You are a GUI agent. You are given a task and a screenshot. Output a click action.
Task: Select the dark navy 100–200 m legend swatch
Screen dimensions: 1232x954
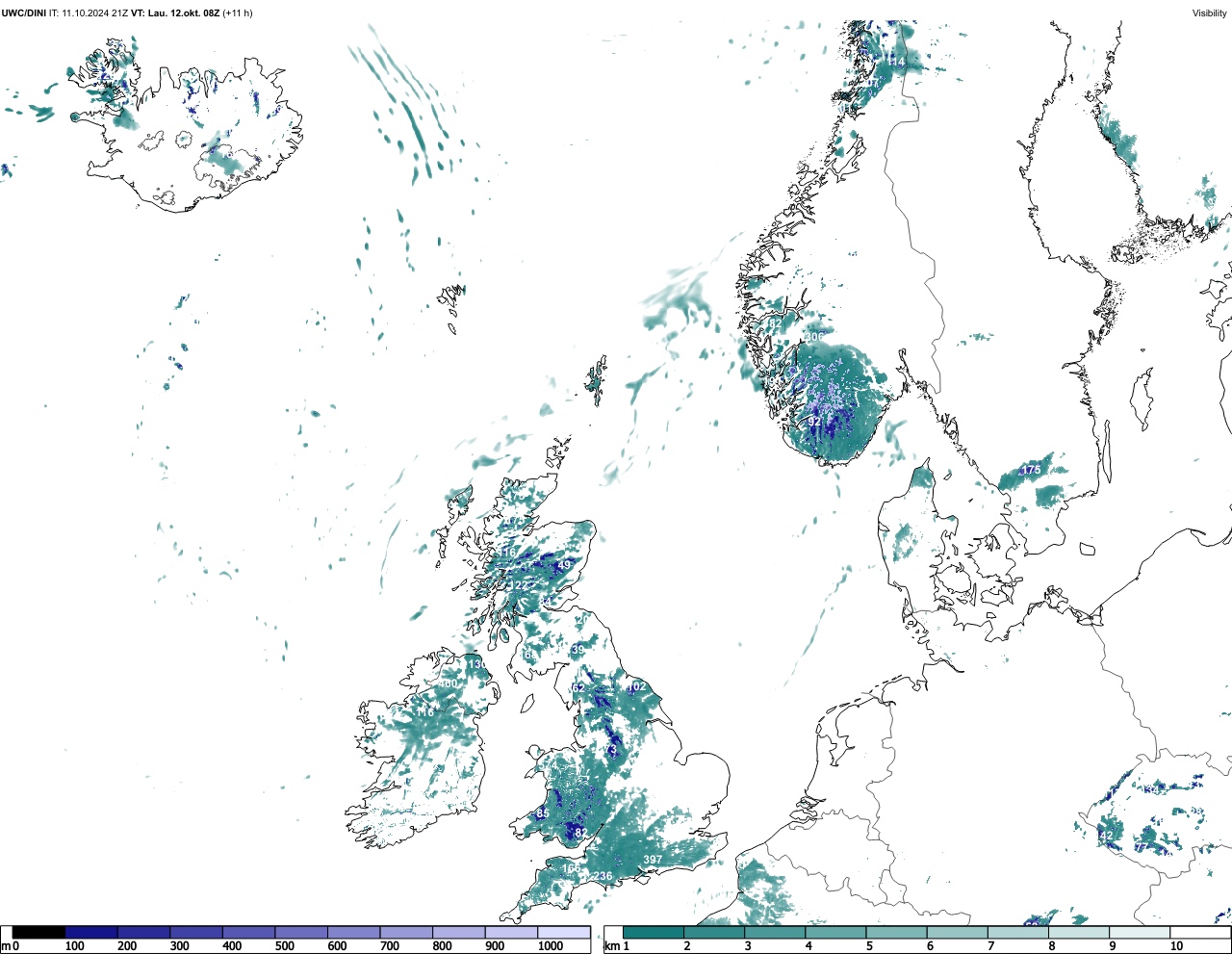tap(91, 932)
